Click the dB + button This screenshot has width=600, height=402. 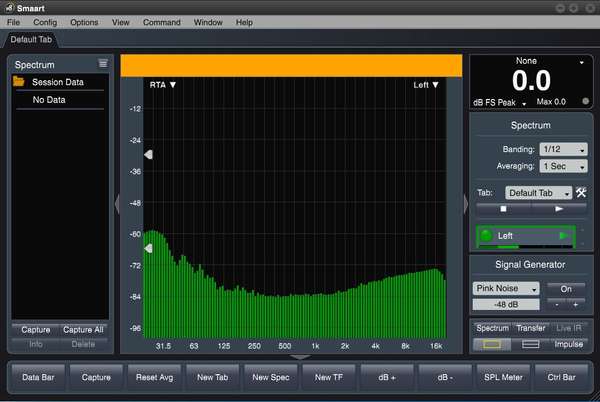tap(387, 377)
